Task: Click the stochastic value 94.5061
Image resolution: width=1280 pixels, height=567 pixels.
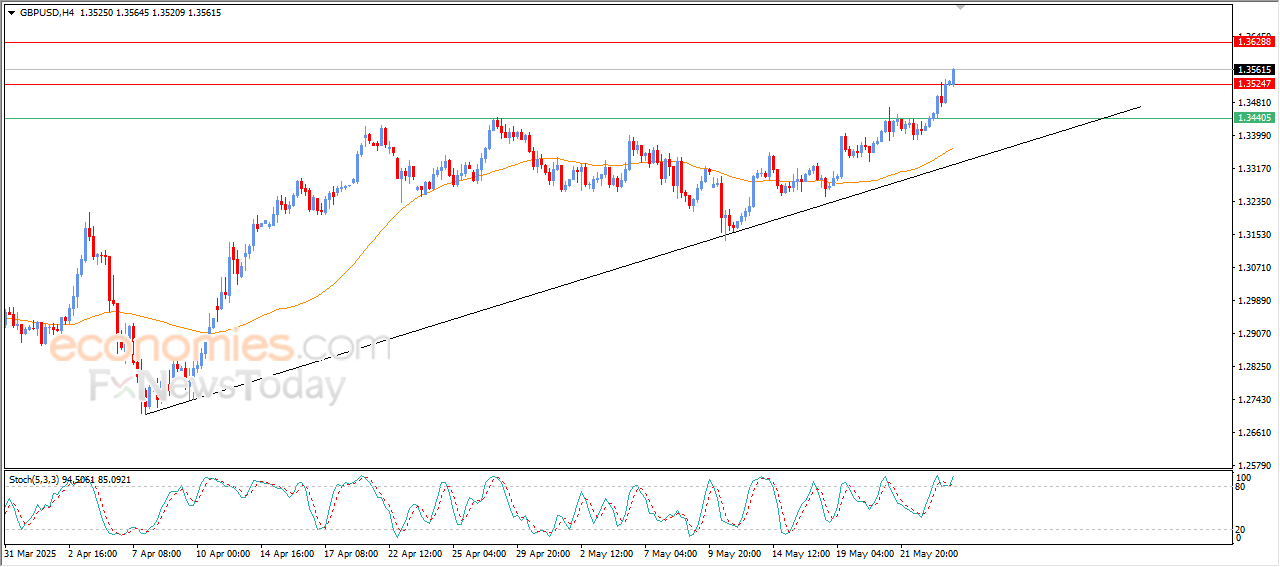Action: click(x=78, y=480)
